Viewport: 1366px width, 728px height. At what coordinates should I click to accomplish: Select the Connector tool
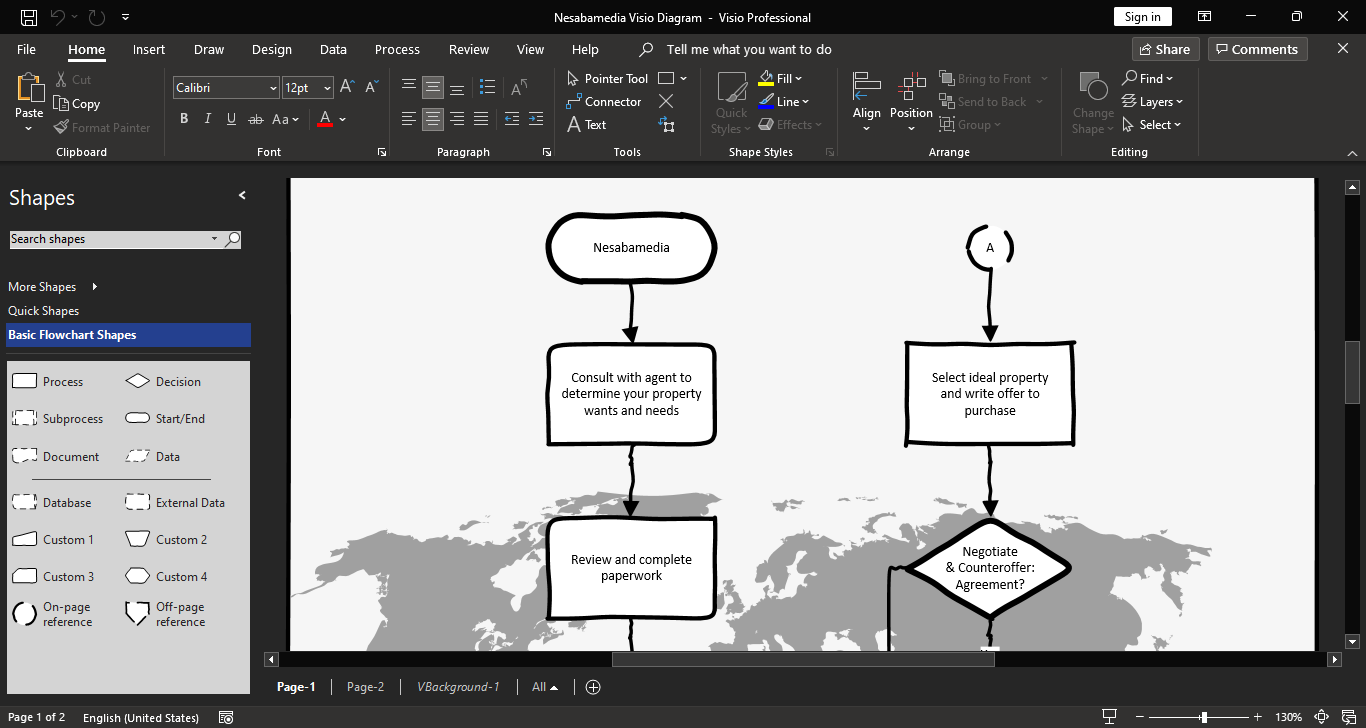point(604,102)
